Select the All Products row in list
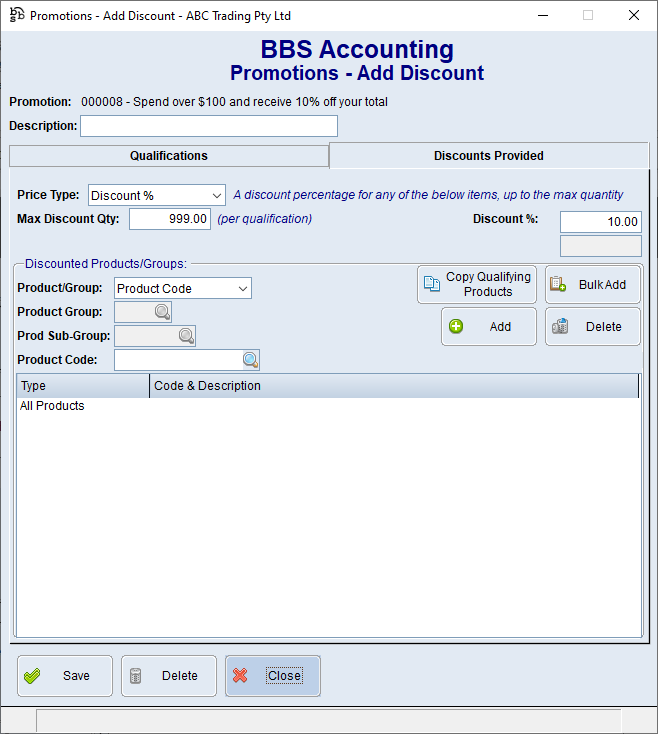658x734 pixels. pyautogui.click(x=53, y=406)
